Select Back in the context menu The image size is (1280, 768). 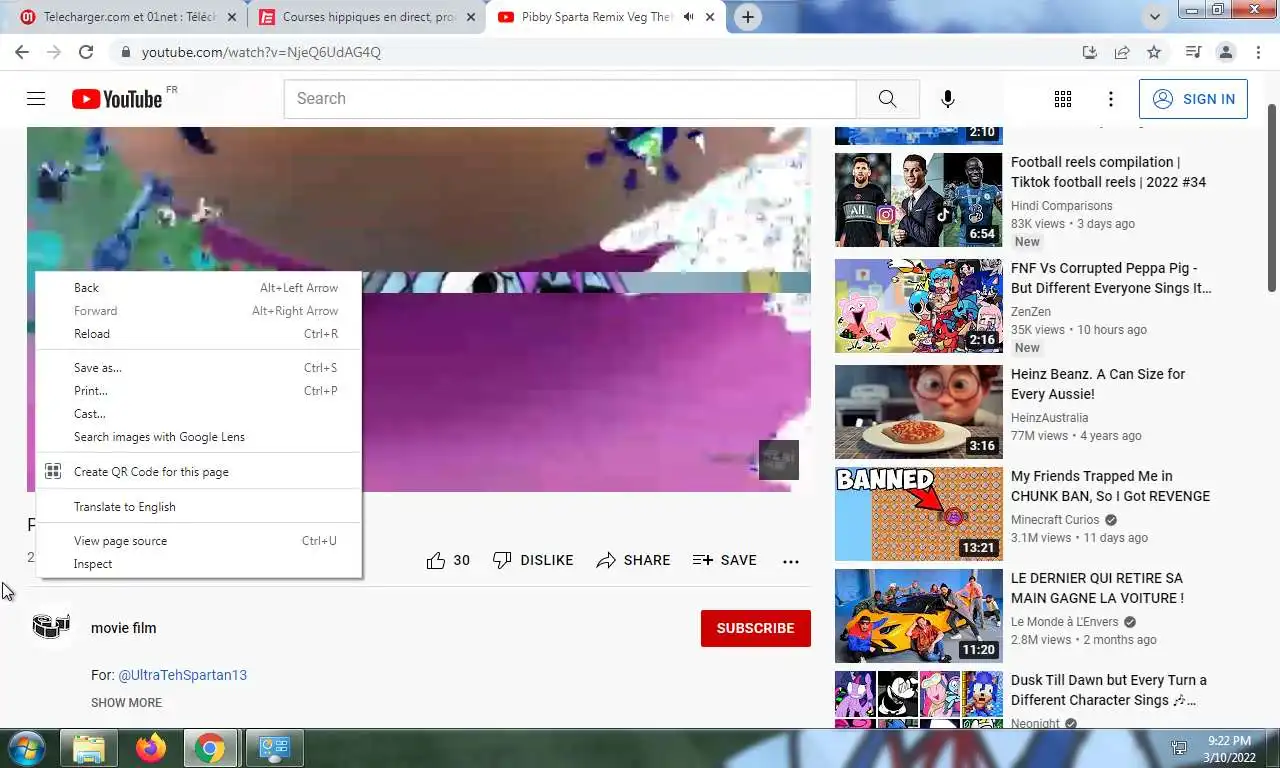pos(199,288)
